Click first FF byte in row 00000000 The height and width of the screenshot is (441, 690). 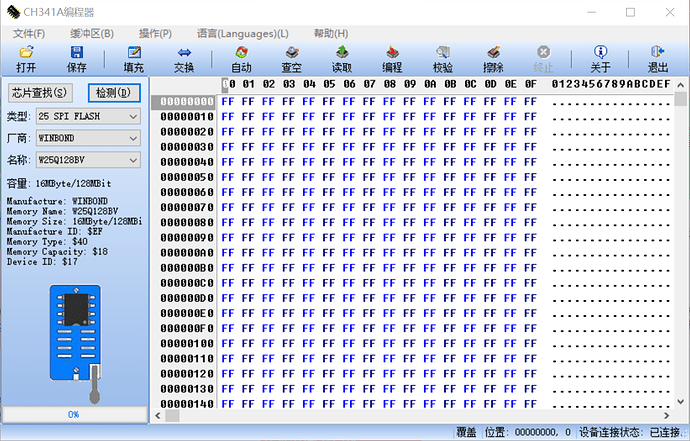(228, 102)
